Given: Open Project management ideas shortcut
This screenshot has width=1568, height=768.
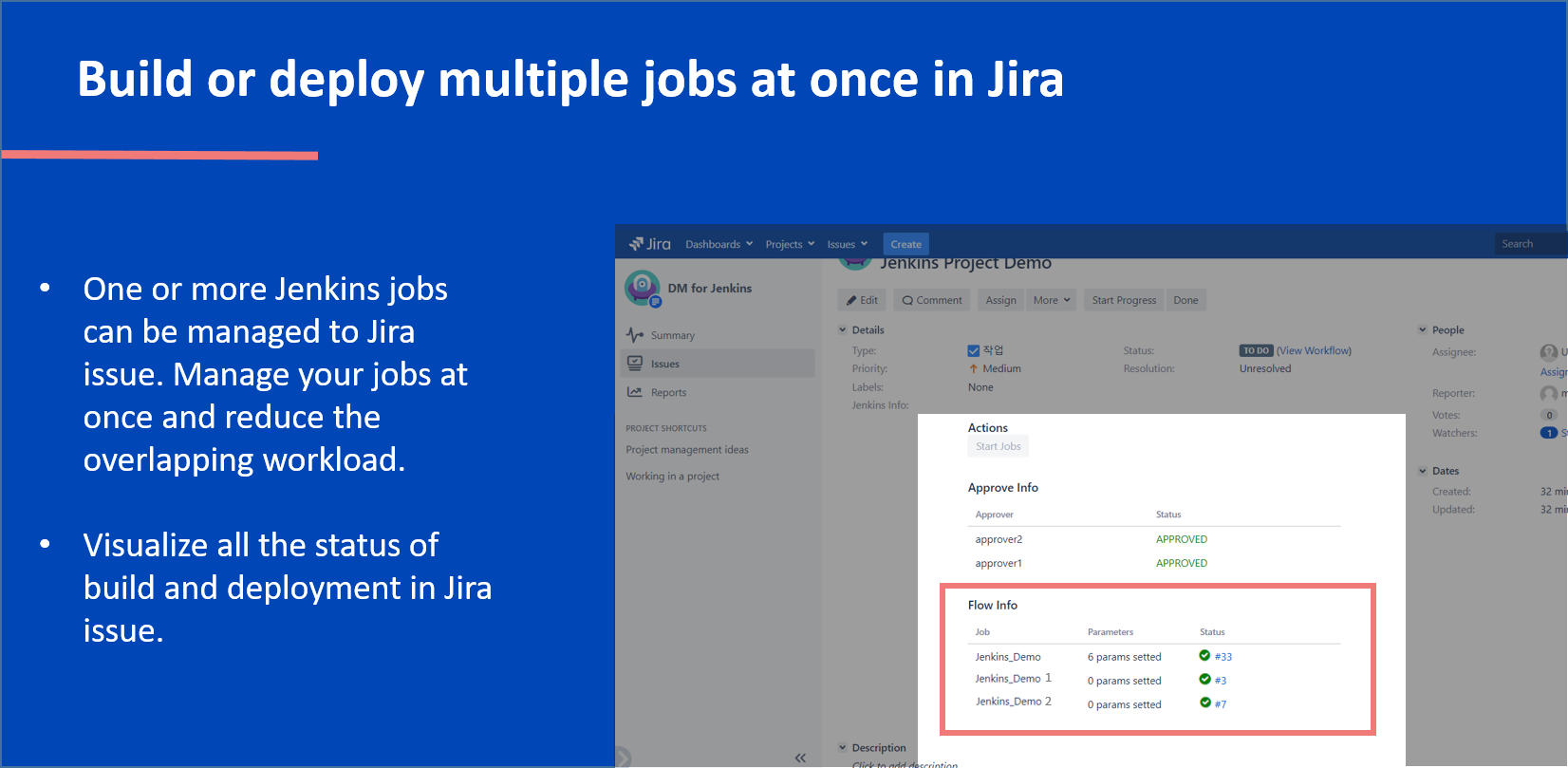Looking at the screenshot, I should [687, 450].
